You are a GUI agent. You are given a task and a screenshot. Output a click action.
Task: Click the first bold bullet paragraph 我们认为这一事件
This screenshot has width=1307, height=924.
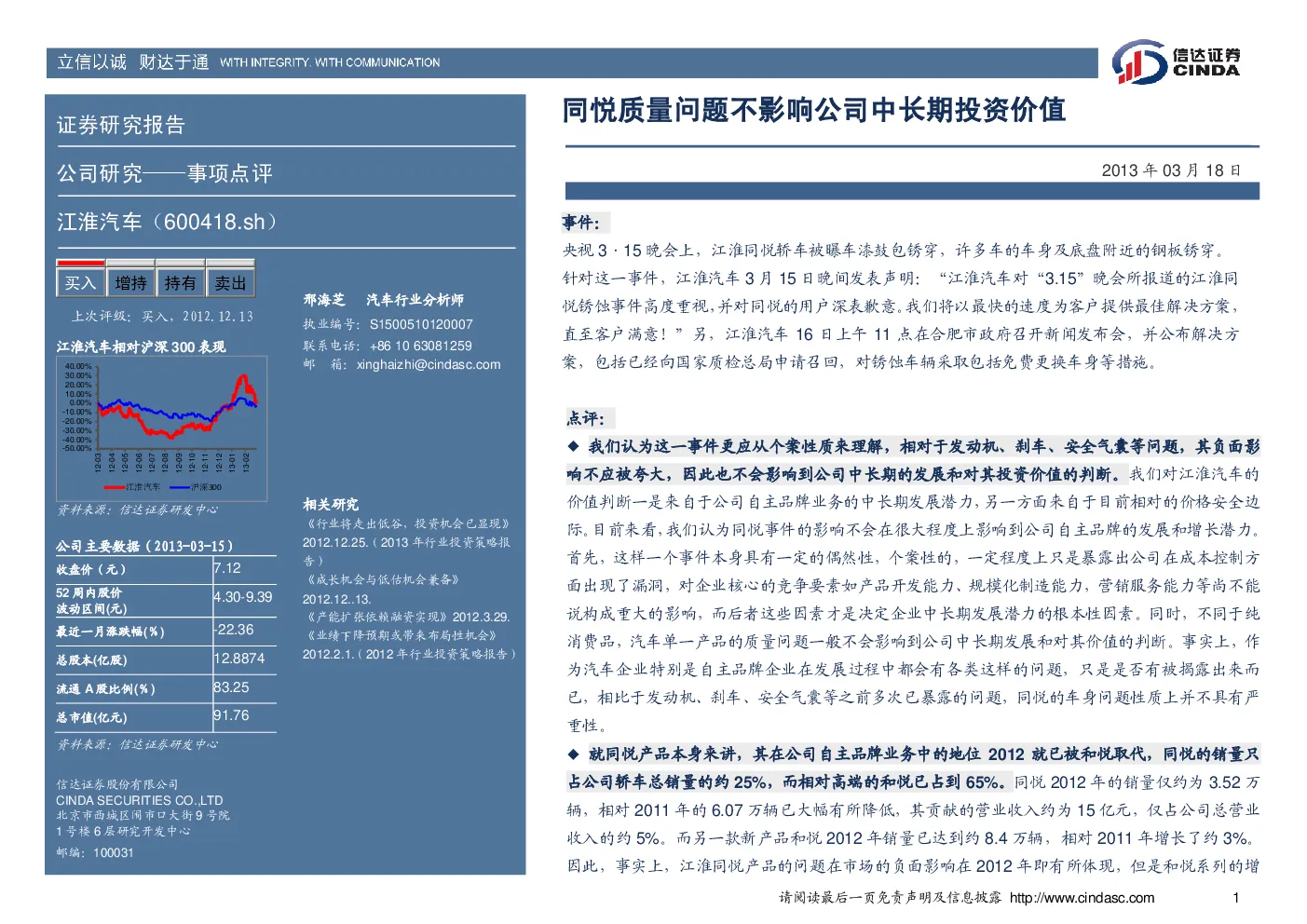coord(913,460)
